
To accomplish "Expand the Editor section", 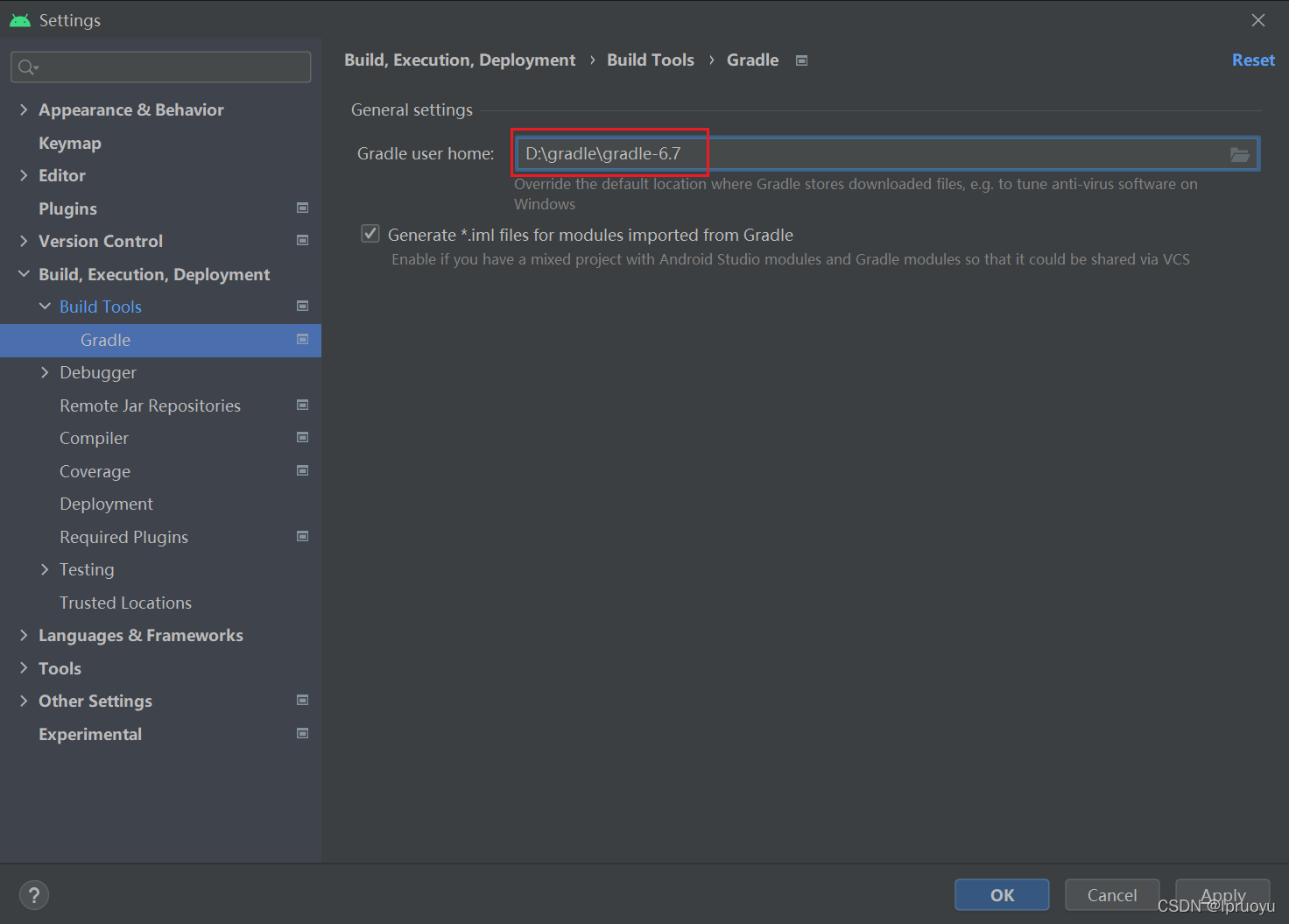I will (x=24, y=175).
